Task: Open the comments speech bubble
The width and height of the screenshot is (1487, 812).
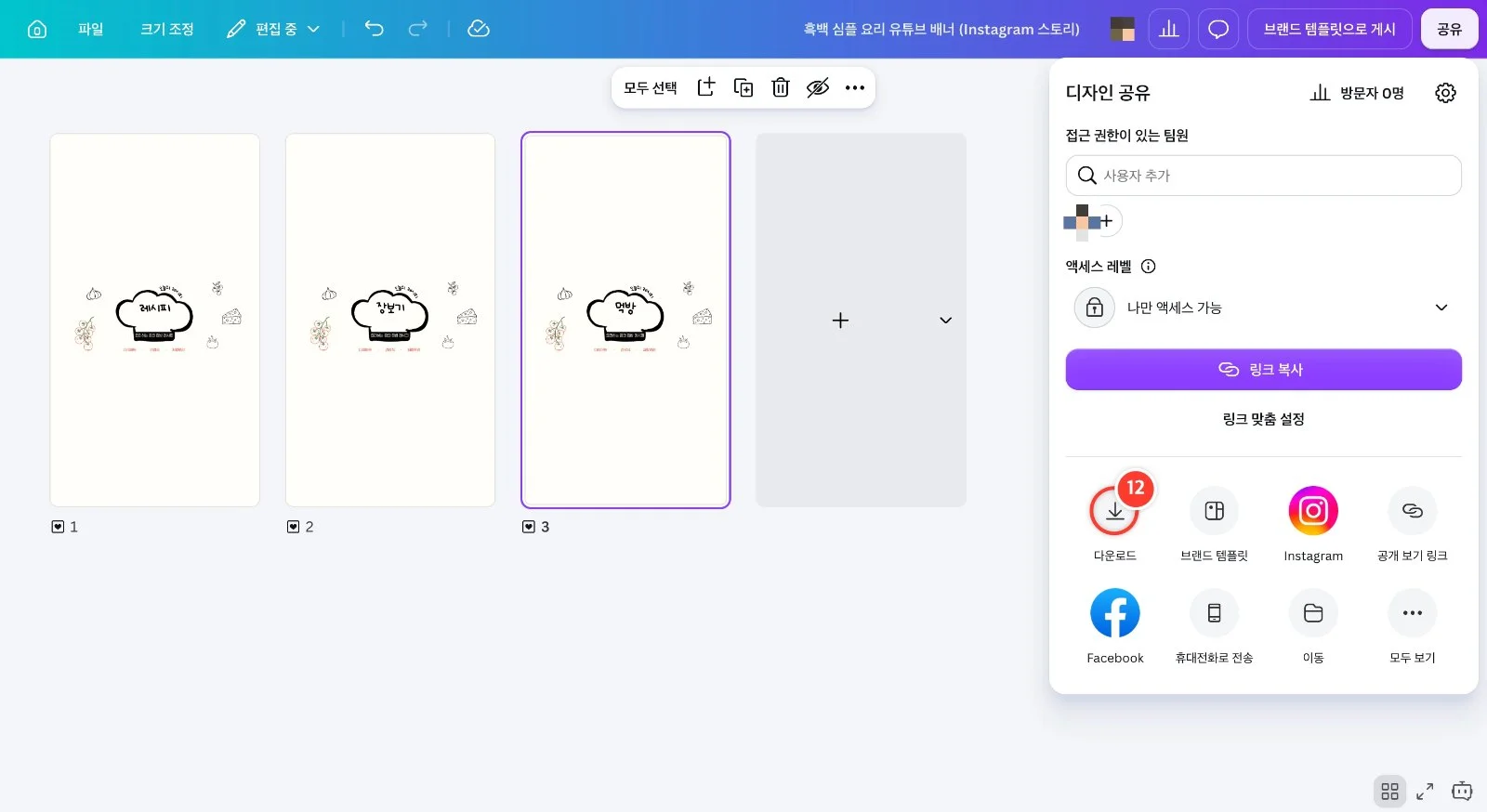Action: point(1218,29)
